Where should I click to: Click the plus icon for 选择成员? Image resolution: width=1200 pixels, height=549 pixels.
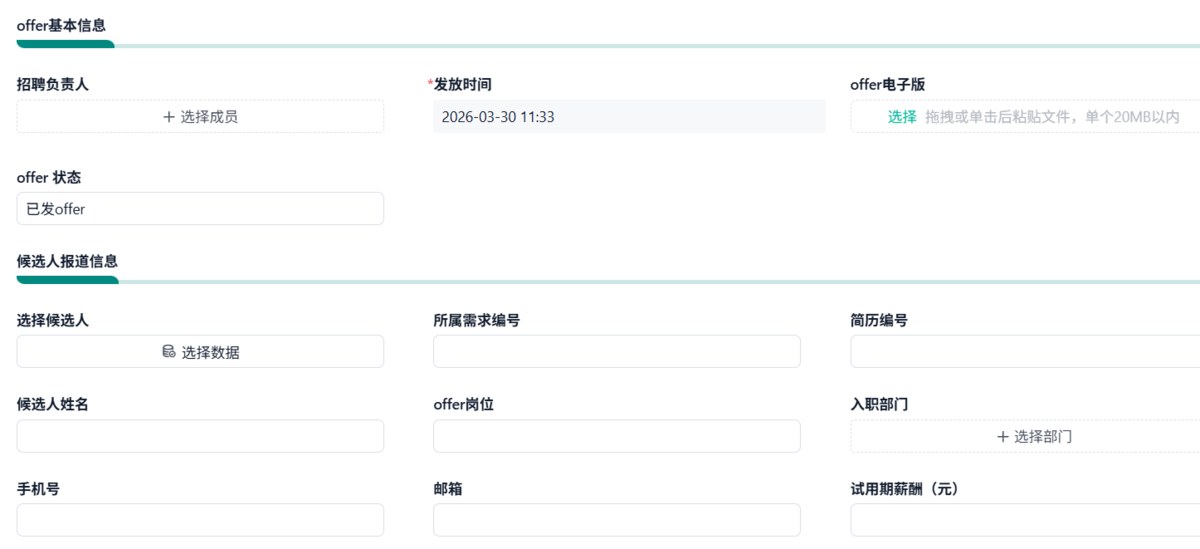[169, 117]
